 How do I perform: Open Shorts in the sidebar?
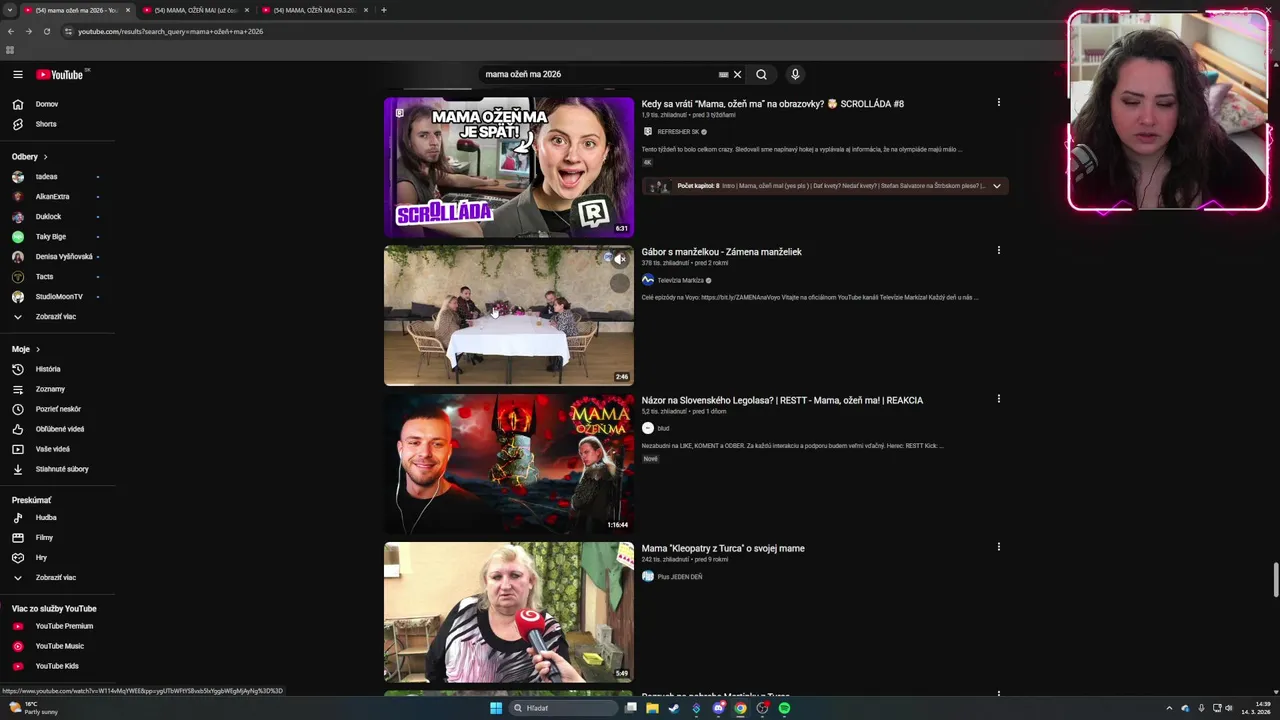[x=46, y=124]
